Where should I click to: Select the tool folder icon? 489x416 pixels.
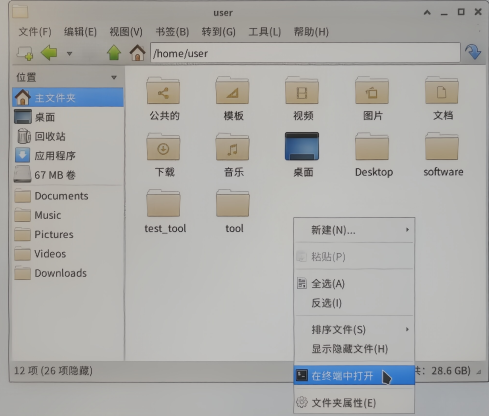[232, 203]
